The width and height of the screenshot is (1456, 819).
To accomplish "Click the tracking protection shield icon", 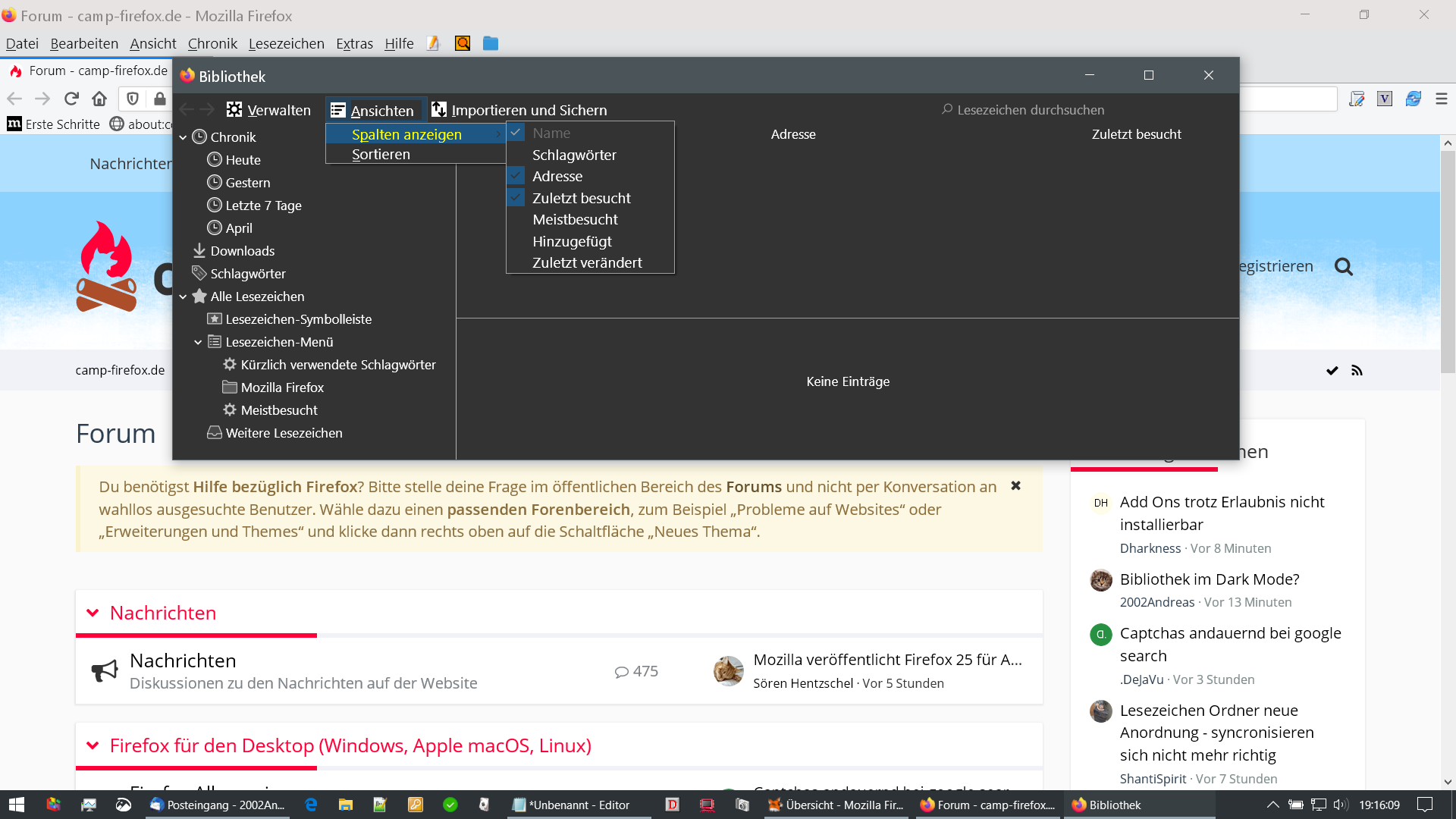I will click(x=133, y=99).
